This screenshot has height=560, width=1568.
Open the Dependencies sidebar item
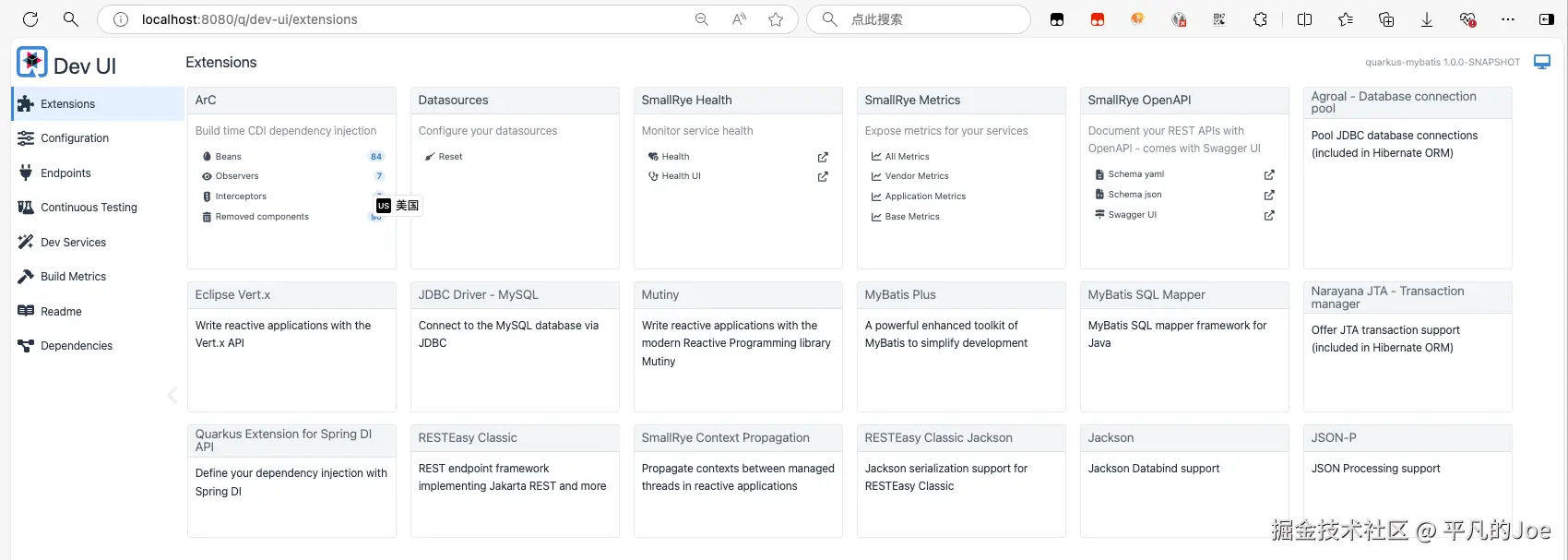tap(98, 346)
